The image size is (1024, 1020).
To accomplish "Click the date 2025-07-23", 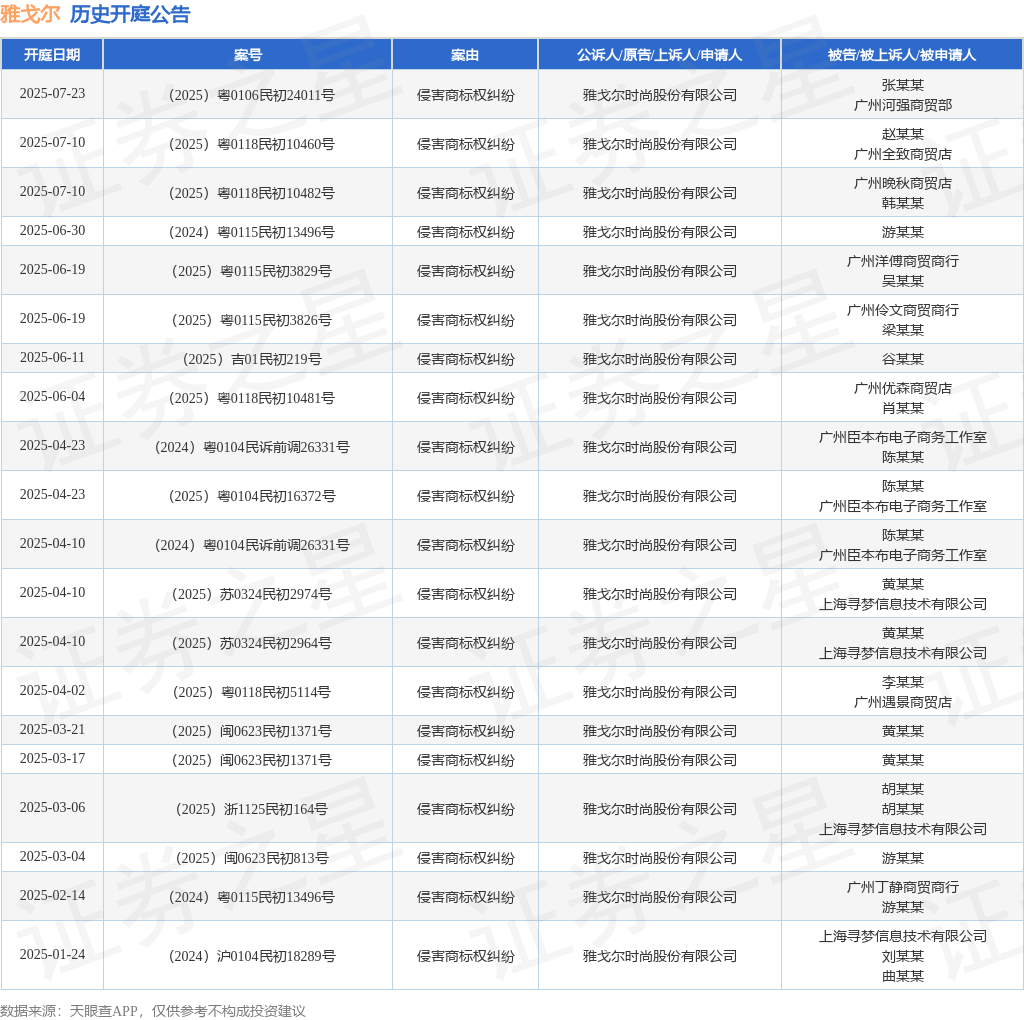I will (x=52, y=93).
